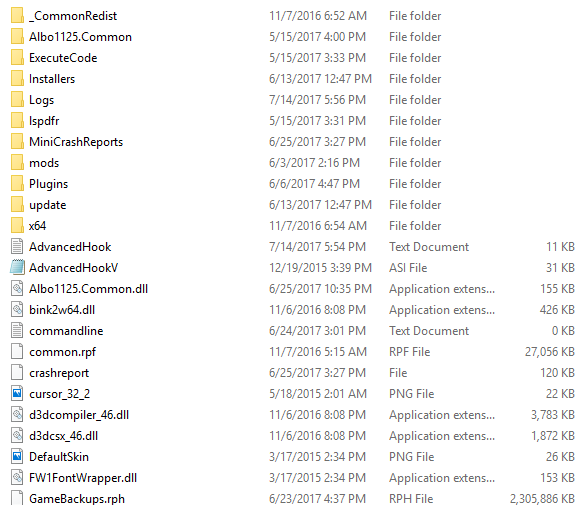Click the FW1FontWrapper.dll file name
Screen dimensions: 583x512
pyautogui.click(x=83, y=478)
